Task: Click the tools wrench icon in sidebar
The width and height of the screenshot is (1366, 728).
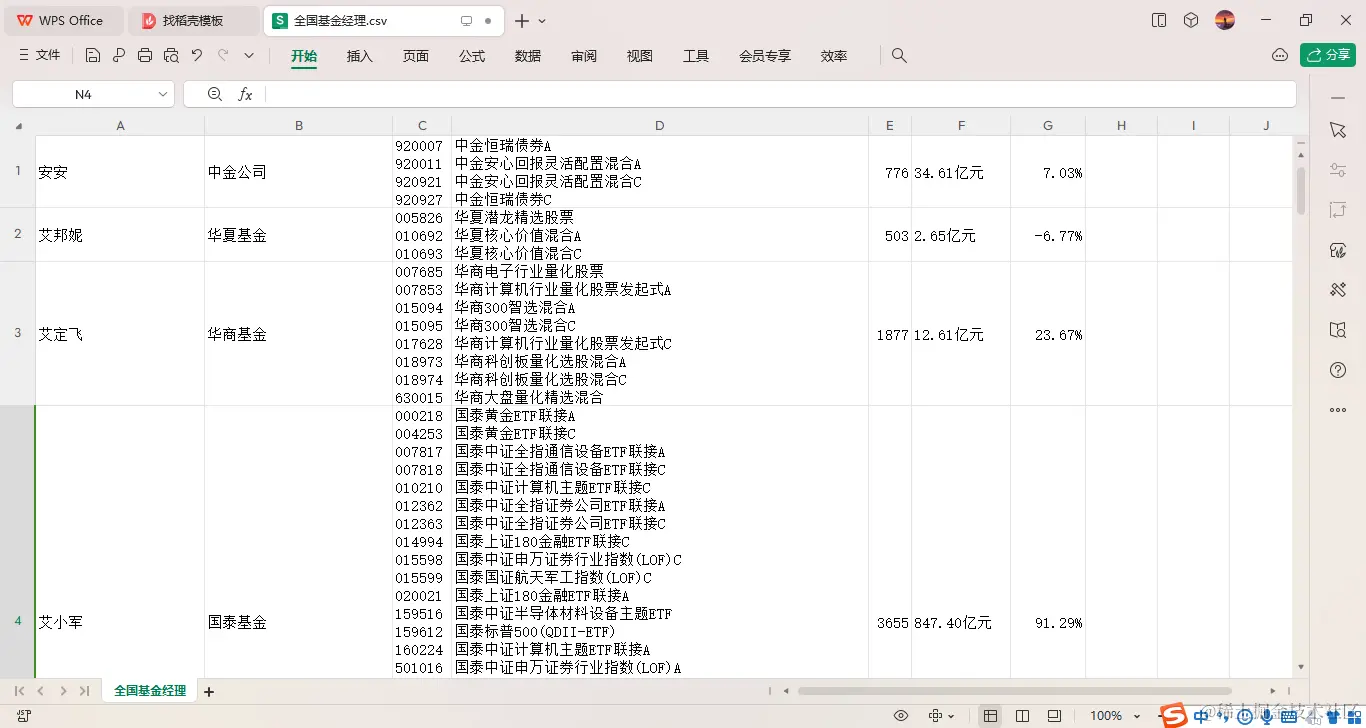Action: (x=1338, y=290)
